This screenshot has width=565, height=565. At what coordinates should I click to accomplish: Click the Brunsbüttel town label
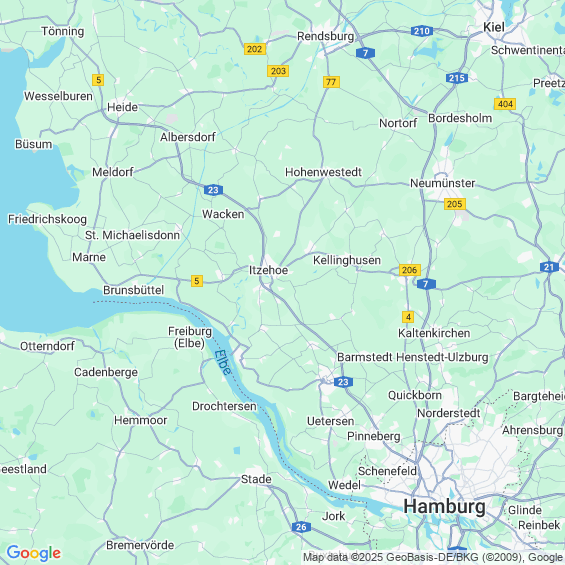(133, 290)
